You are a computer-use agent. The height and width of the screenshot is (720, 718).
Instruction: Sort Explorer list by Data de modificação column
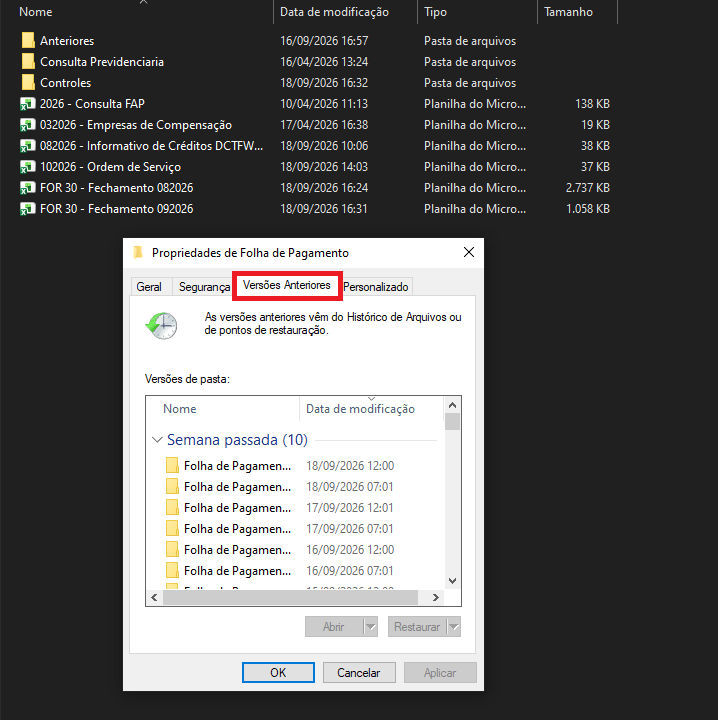tap(334, 12)
